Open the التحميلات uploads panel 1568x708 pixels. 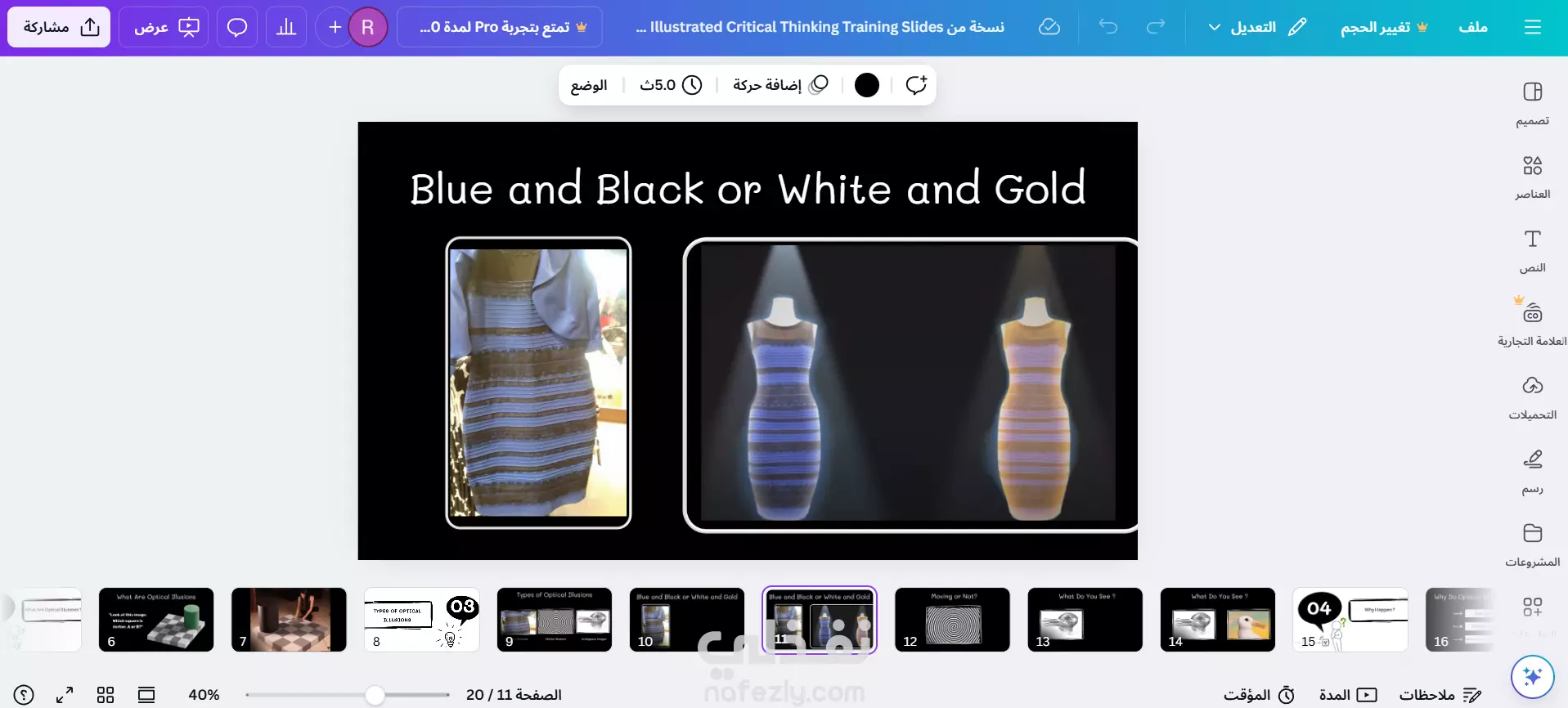point(1532,398)
